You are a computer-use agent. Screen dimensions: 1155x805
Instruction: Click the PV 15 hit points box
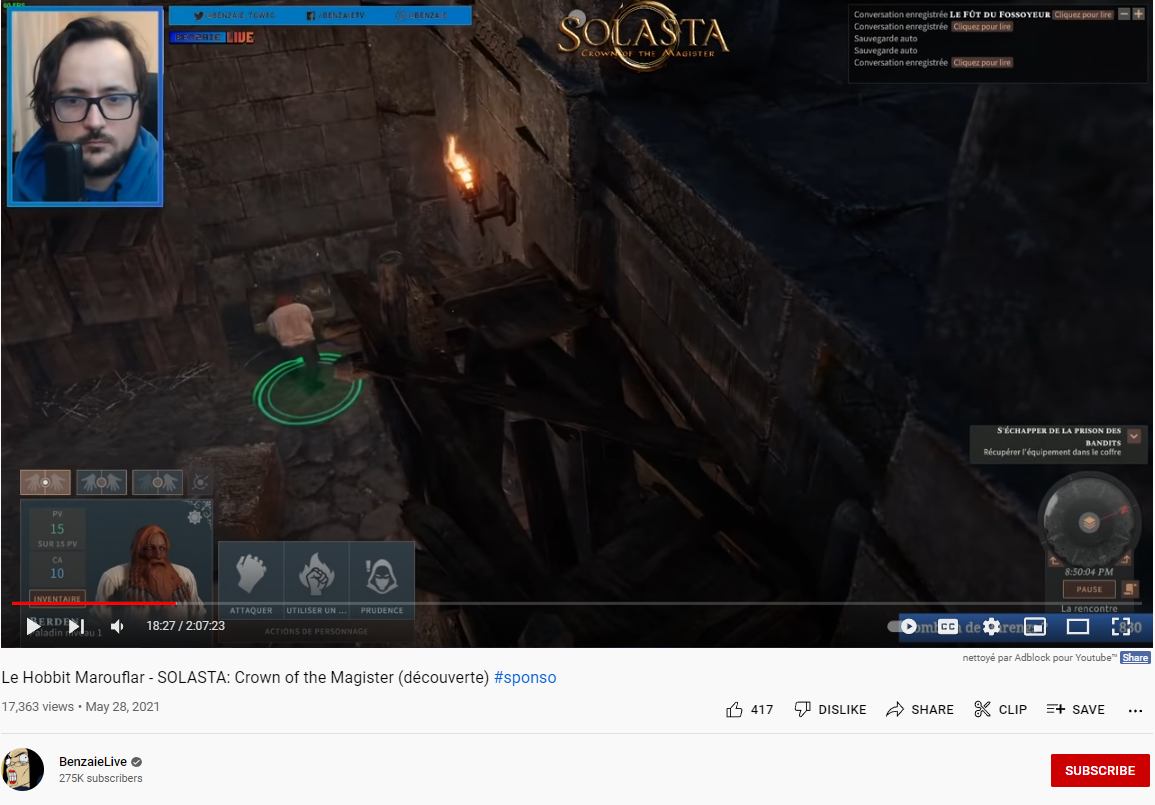(57, 528)
